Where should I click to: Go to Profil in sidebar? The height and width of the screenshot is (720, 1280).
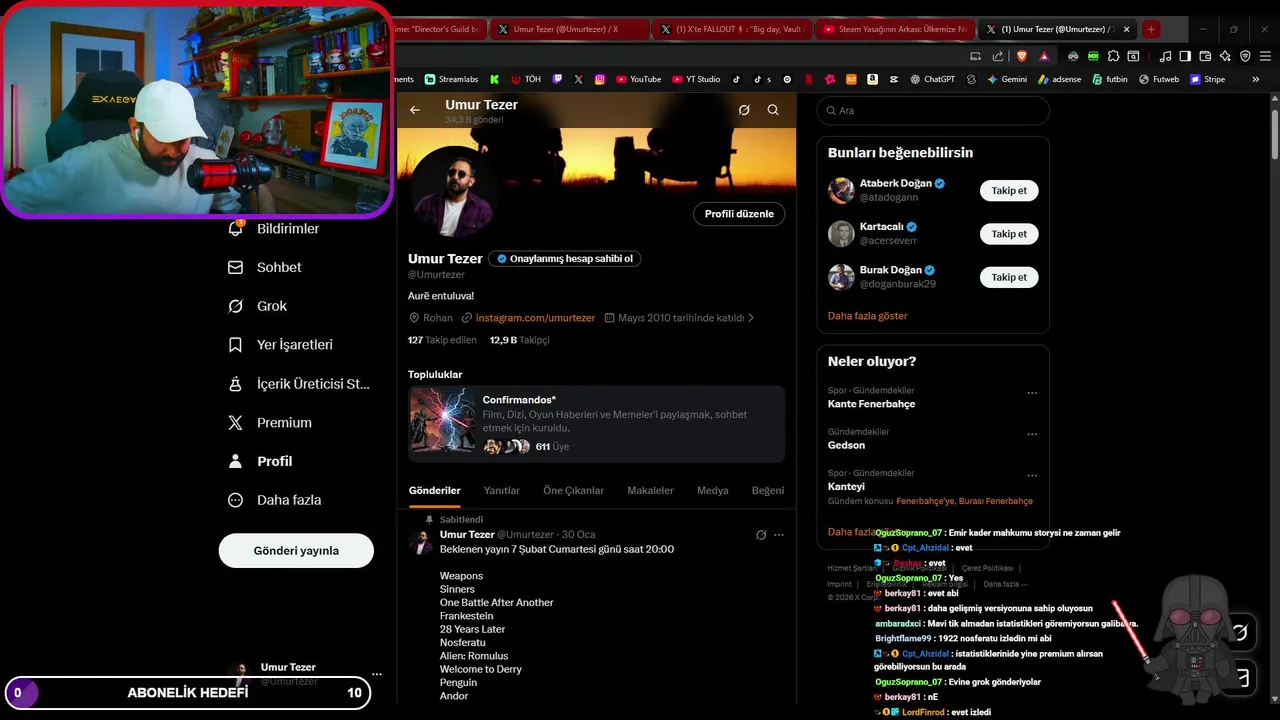click(x=261, y=461)
